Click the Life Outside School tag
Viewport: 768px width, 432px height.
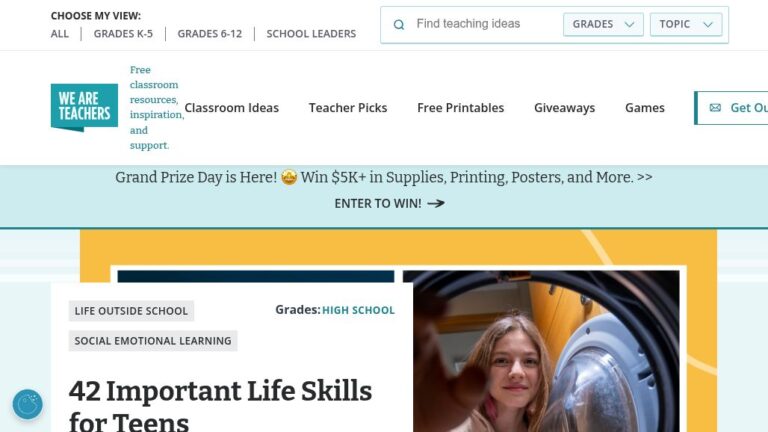click(x=131, y=311)
